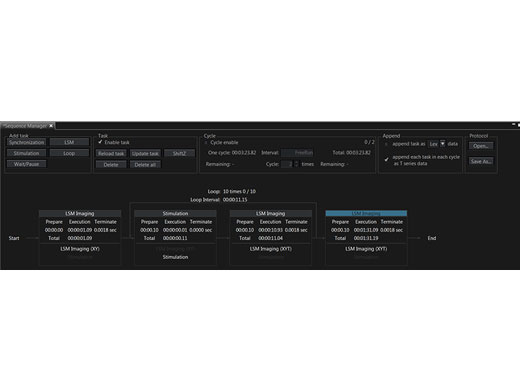Click the Start label of the sequence
This screenshot has height=390, width=520.
point(14,238)
